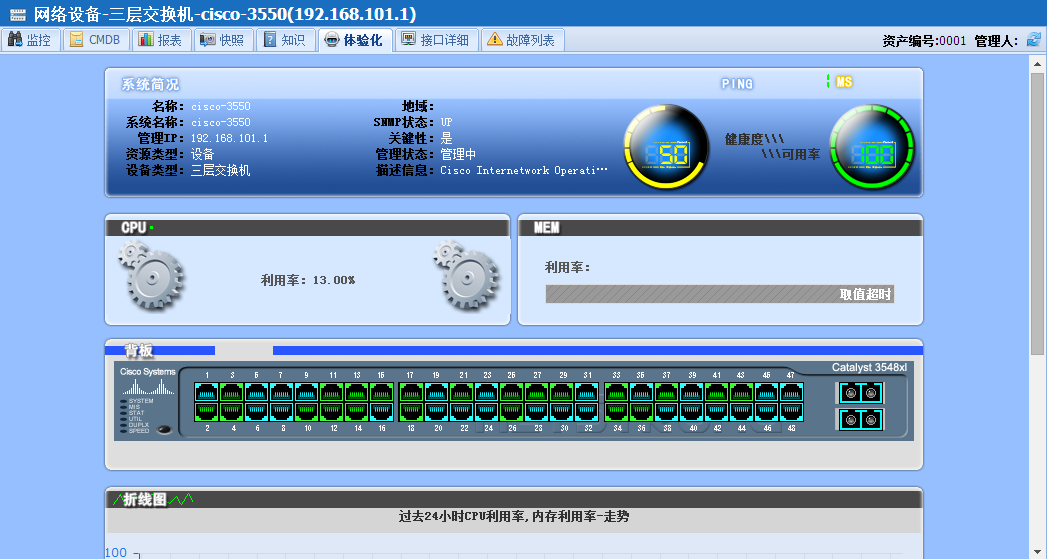Click the description Cisco Internetwork Operati…

coord(524,170)
